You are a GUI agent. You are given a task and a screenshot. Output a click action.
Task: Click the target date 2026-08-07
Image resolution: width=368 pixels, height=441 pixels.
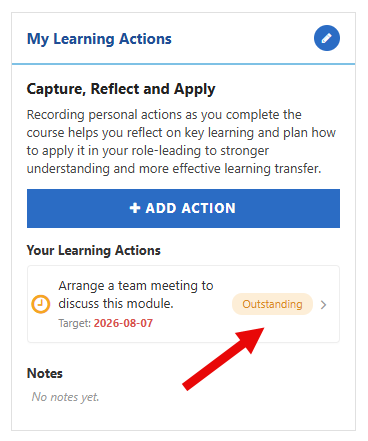(123, 323)
